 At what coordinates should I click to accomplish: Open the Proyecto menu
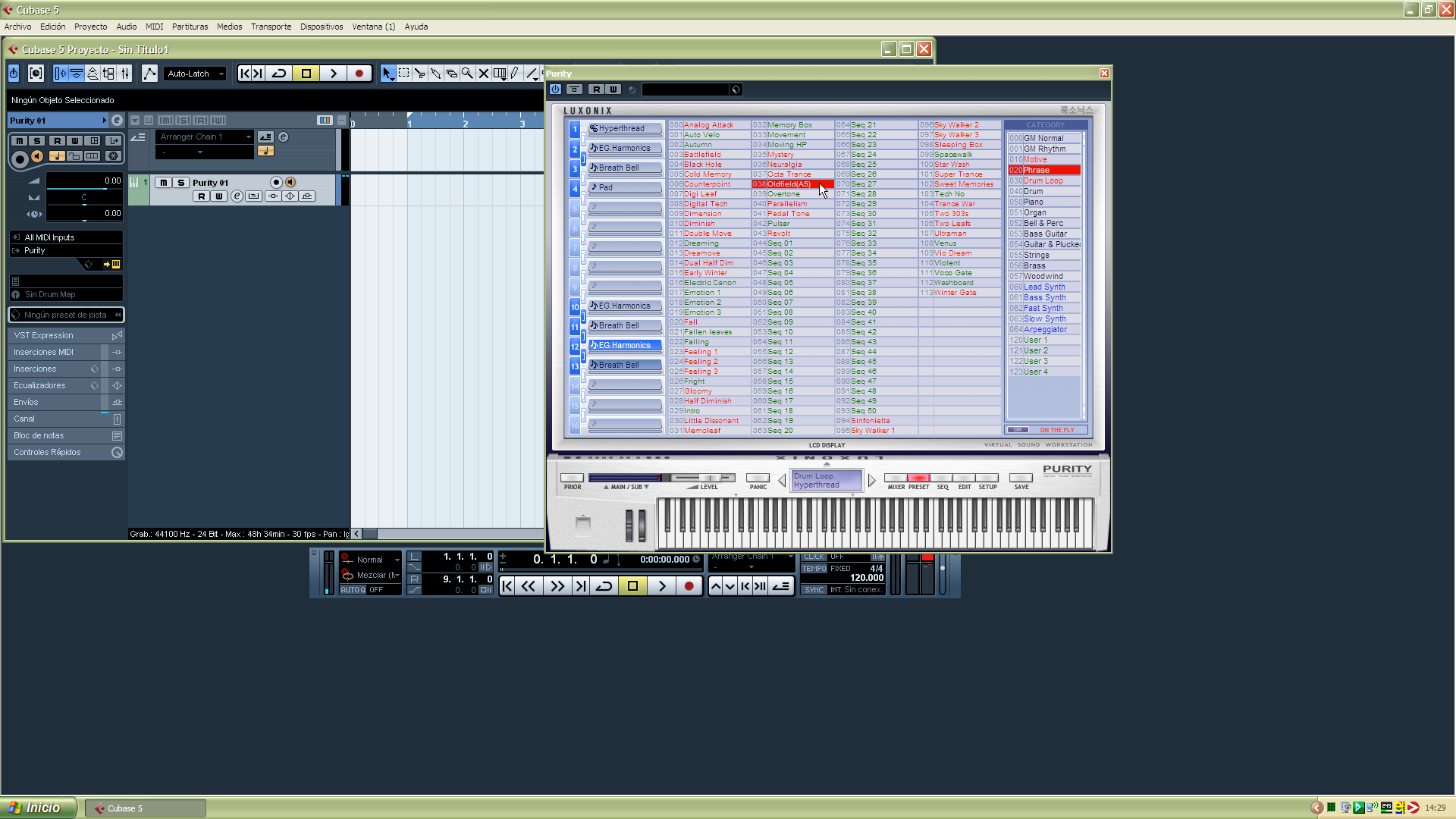90,27
